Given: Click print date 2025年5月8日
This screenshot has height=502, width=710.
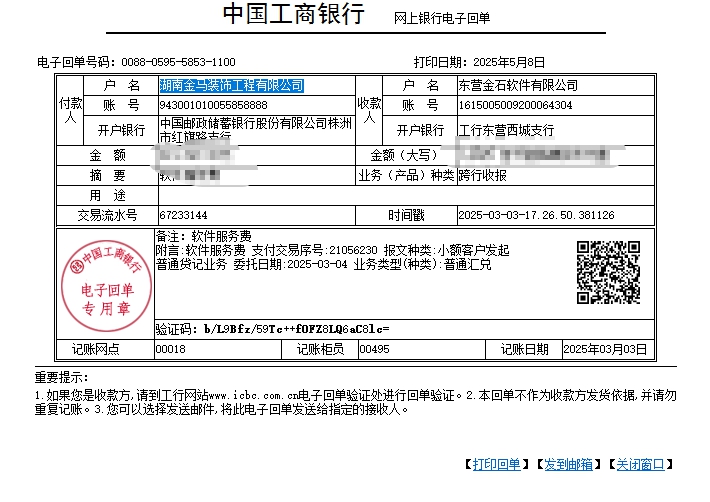Looking at the screenshot, I should (x=509, y=62).
